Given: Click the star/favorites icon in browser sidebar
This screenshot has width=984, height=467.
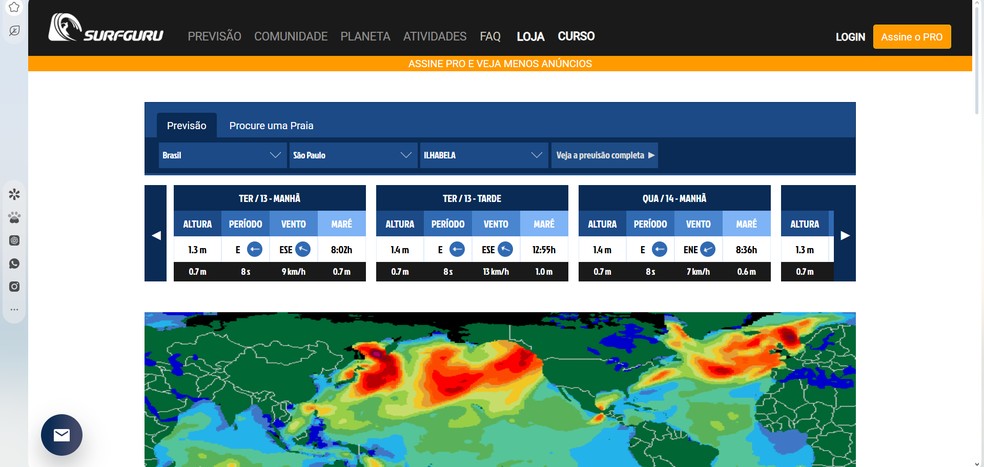Looking at the screenshot, I should (x=14, y=7).
